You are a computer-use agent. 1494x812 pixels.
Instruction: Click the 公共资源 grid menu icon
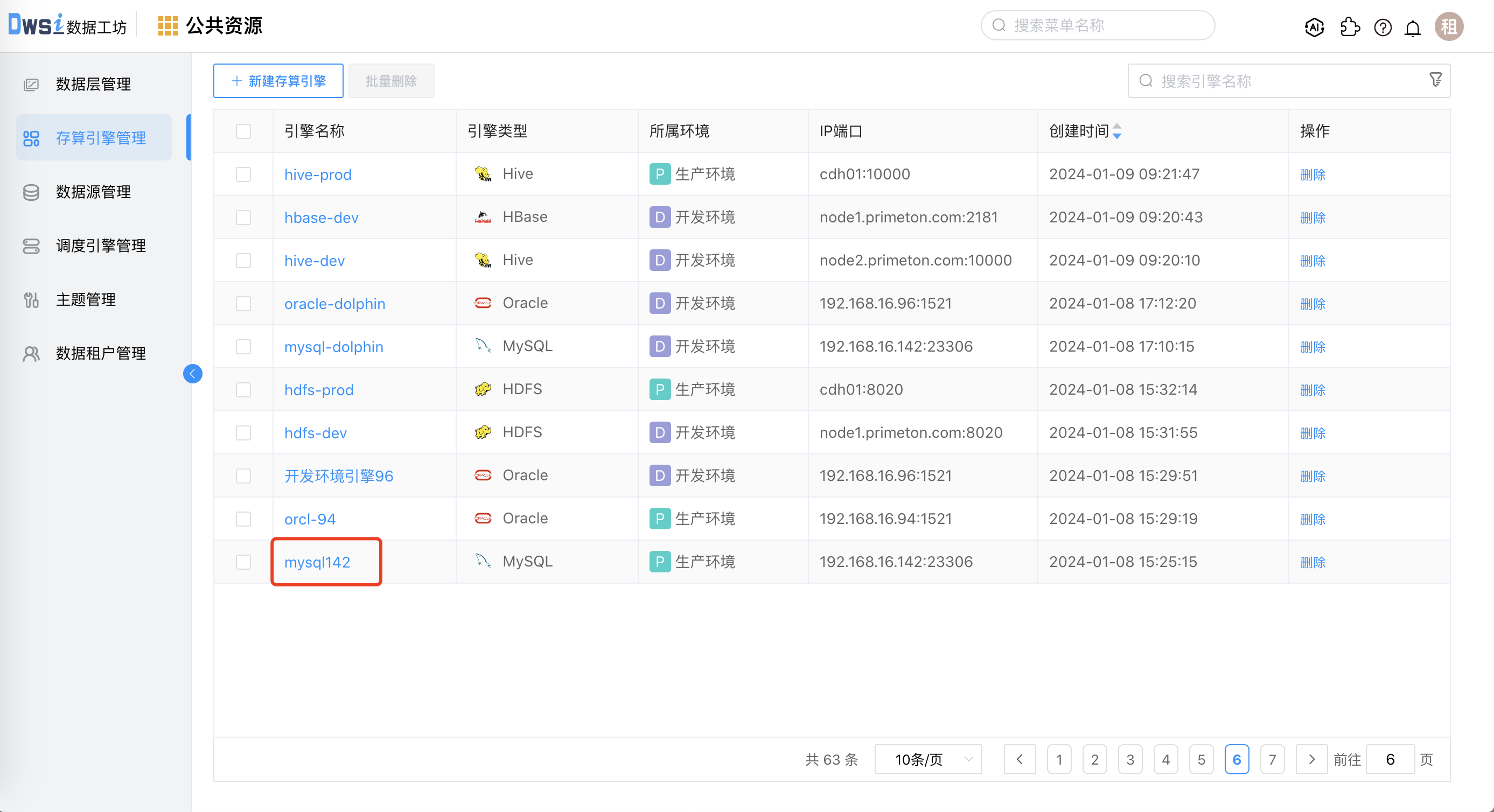pos(167,26)
